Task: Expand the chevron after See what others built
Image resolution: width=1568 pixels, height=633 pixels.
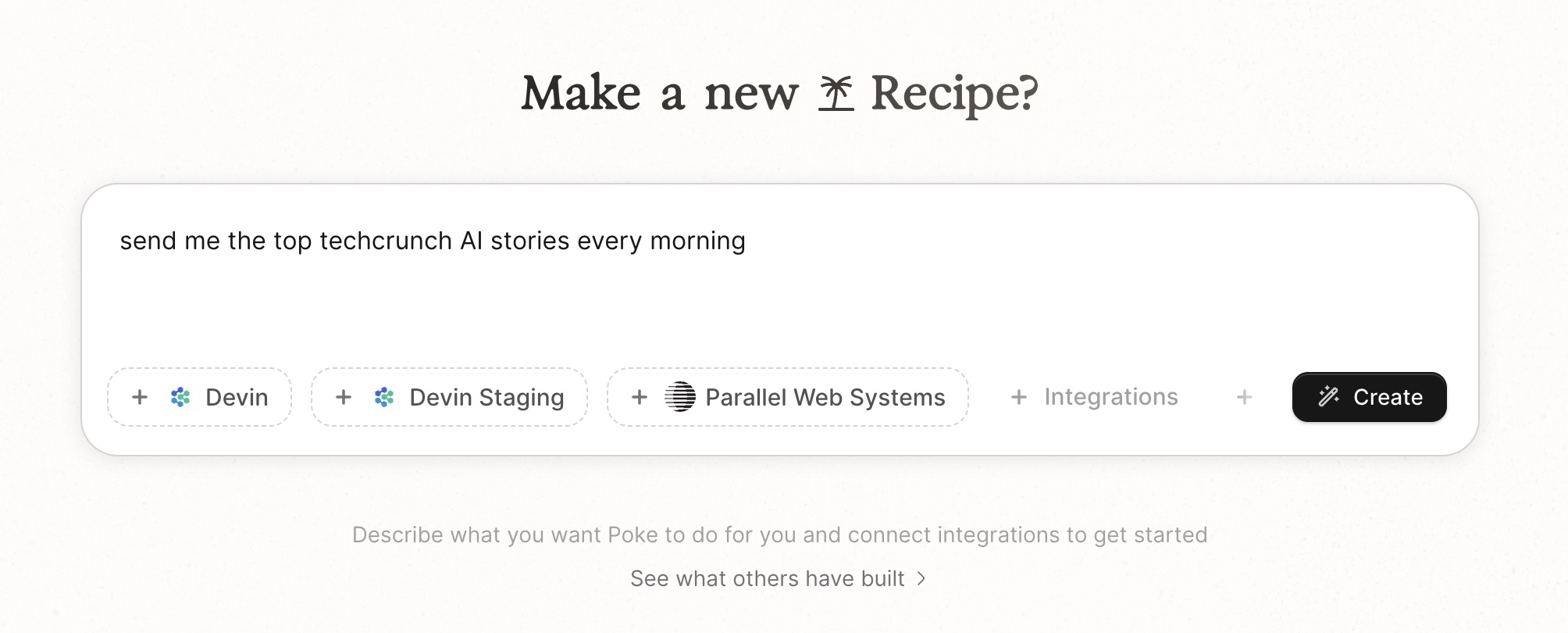Action: coord(921,578)
